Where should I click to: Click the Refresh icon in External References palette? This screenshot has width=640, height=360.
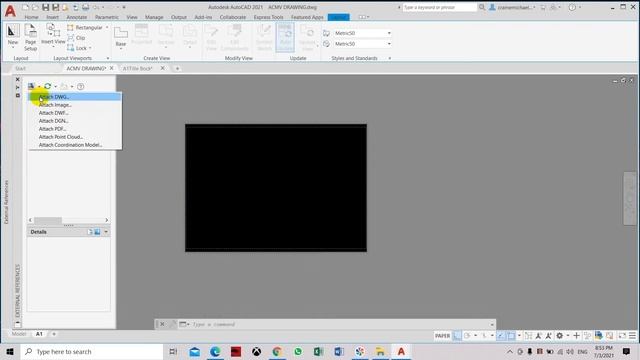(x=48, y=86)
